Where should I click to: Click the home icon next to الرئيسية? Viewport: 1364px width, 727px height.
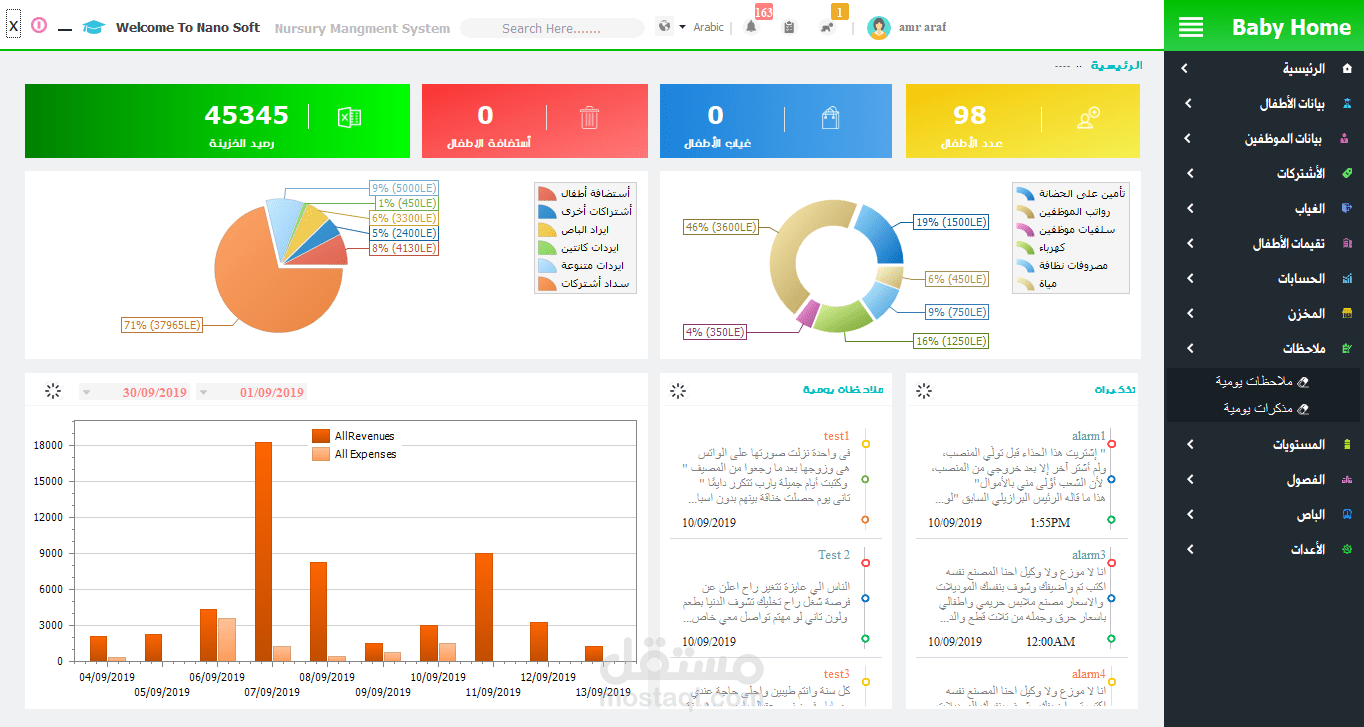1346,68
